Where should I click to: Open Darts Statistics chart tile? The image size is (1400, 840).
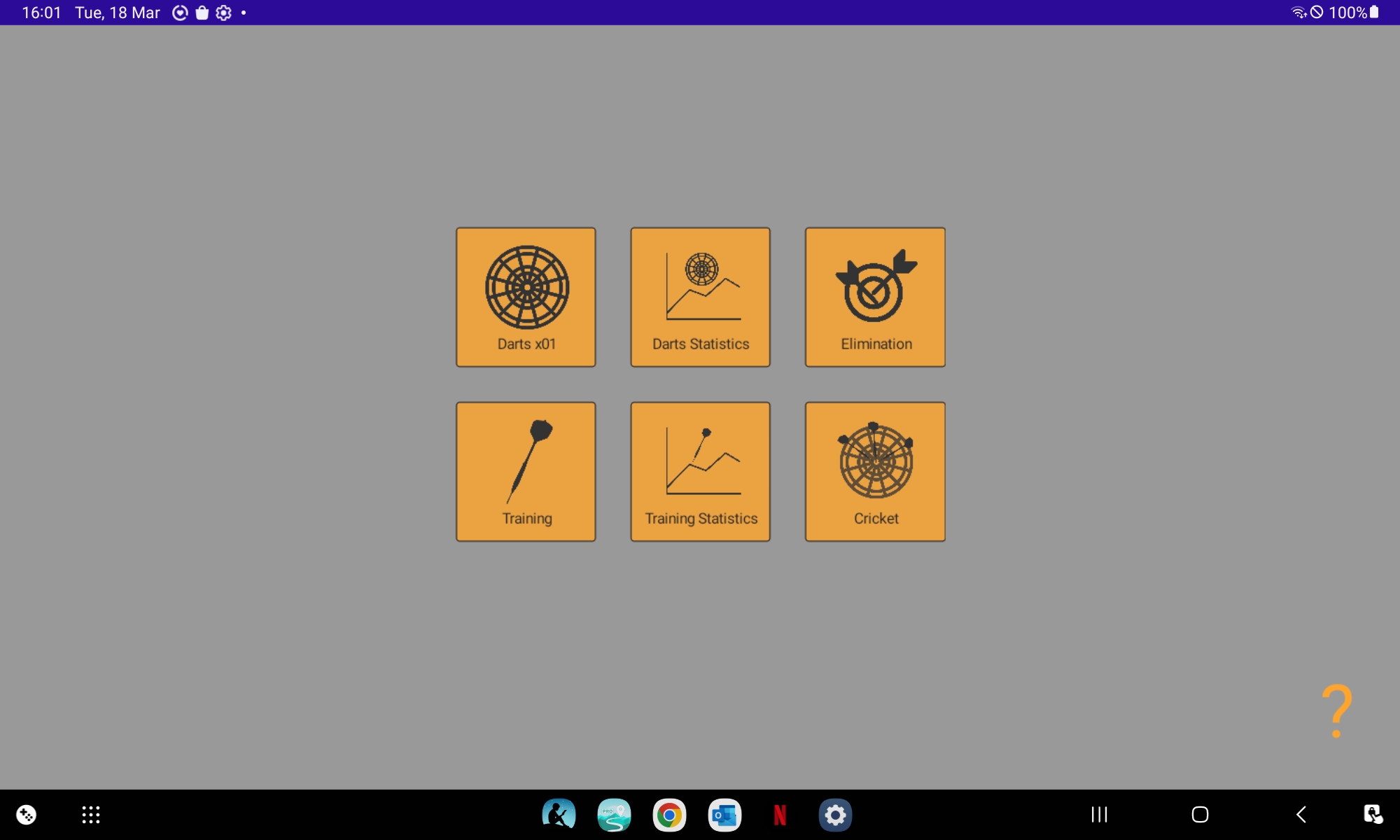[x=700, y=297]
